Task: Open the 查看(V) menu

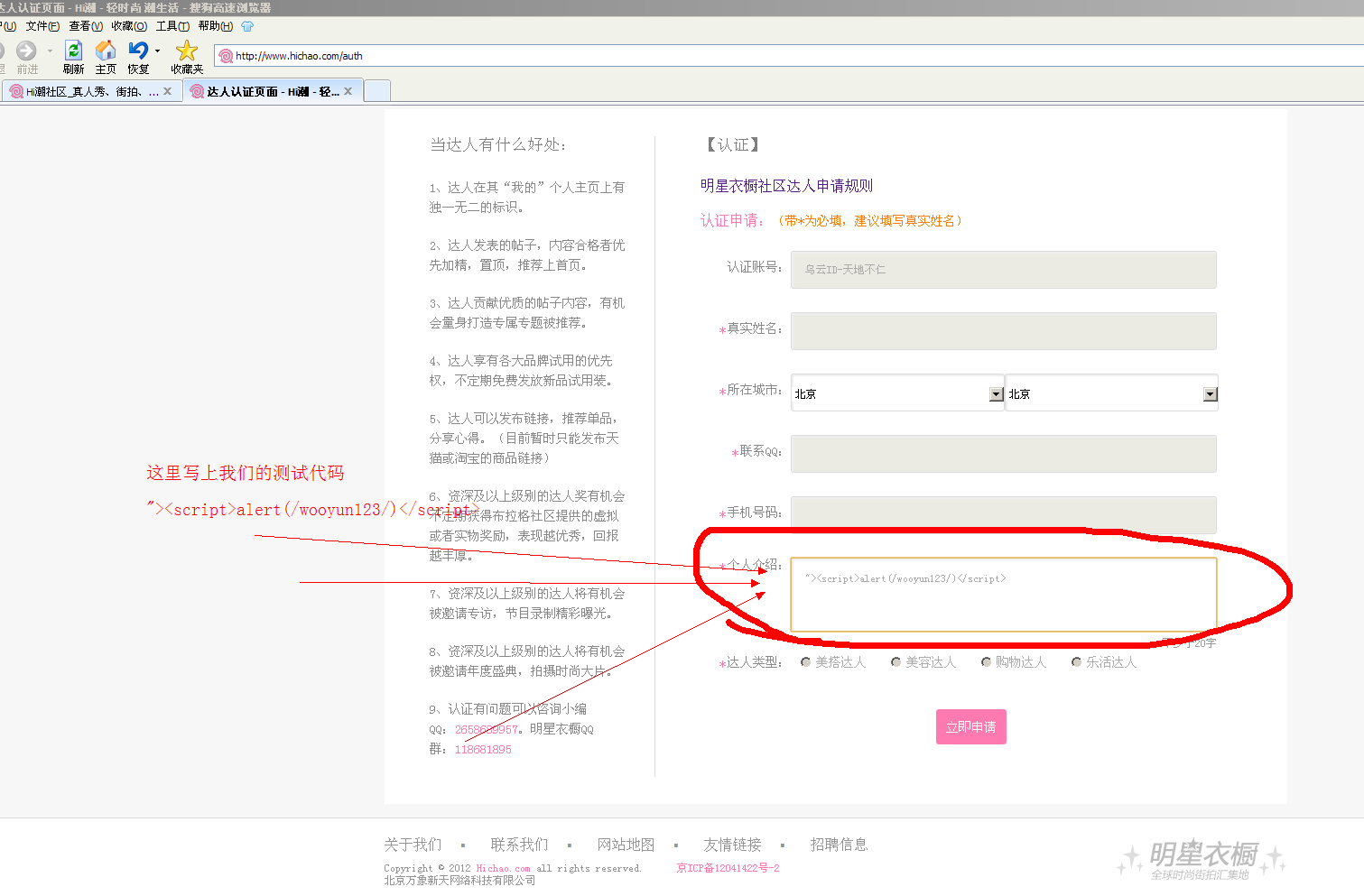Action: tap(86, 26)
